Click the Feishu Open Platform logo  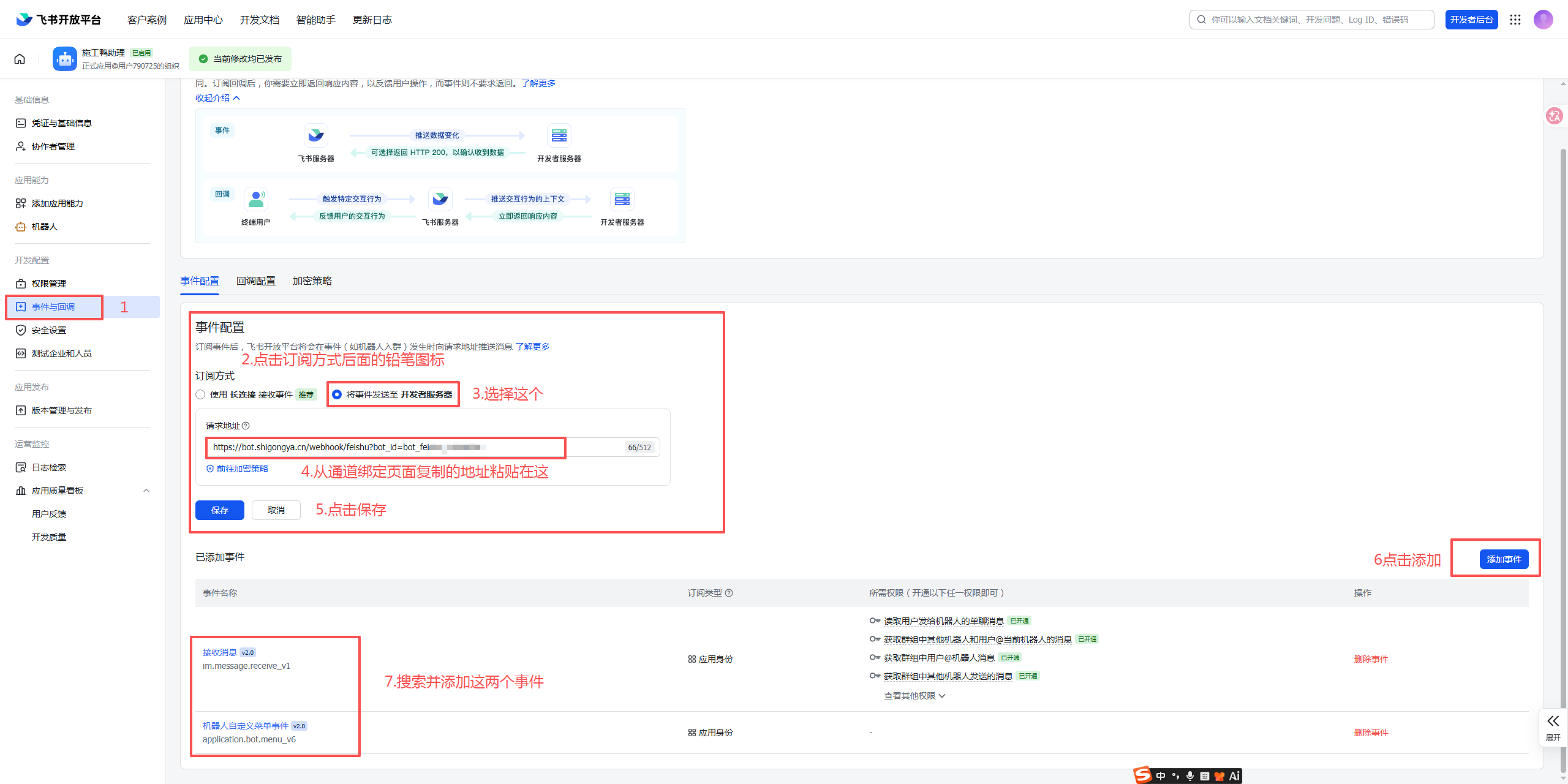(x=58, y=20)
